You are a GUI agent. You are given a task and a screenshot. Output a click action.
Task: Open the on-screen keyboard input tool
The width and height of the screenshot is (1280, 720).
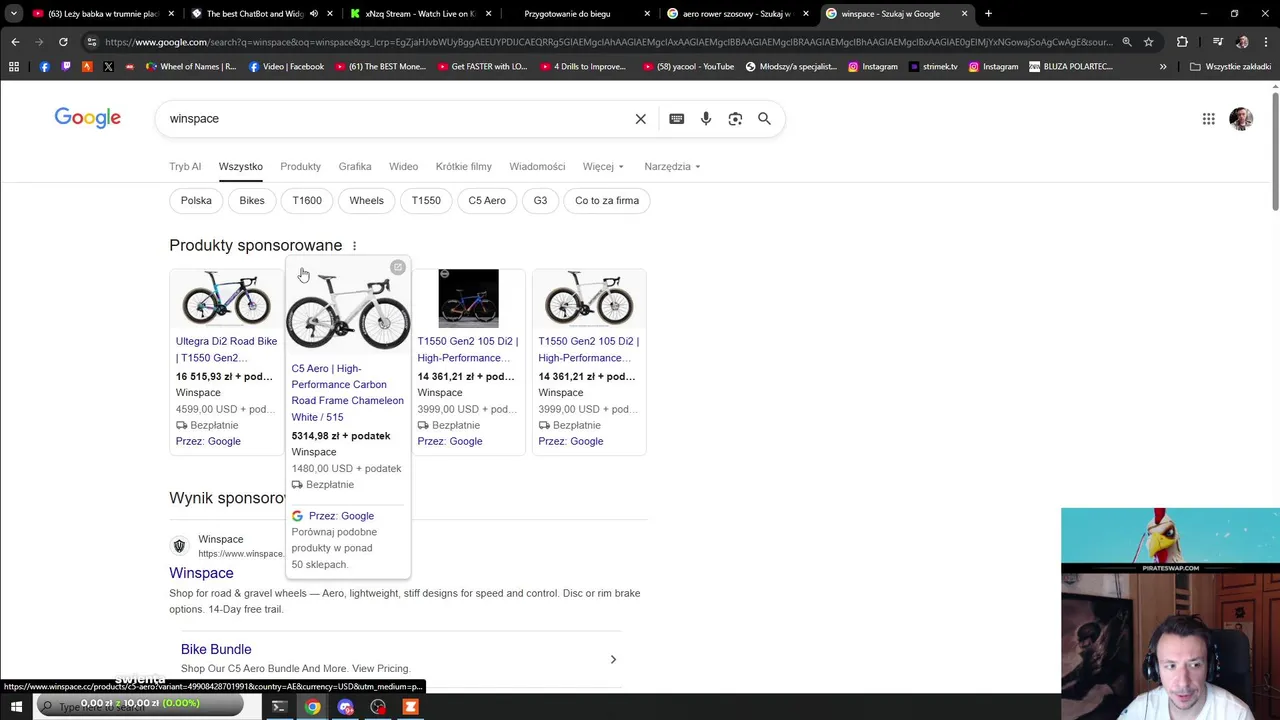[677, 119]
